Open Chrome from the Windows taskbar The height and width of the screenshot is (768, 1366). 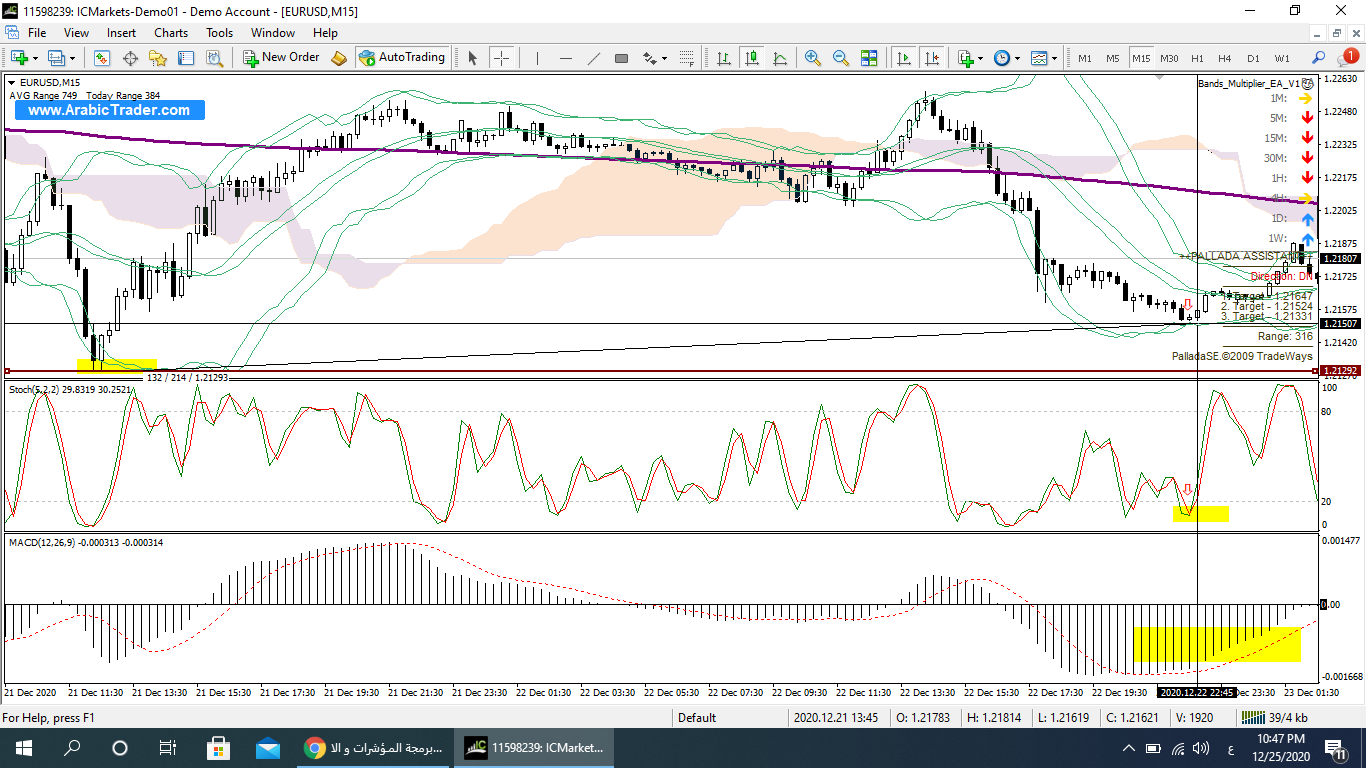pos(314,748)
